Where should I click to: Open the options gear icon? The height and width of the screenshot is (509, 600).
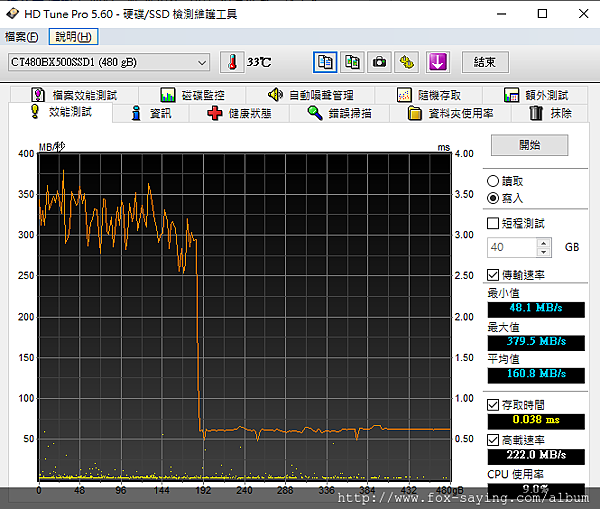(406, 62)
